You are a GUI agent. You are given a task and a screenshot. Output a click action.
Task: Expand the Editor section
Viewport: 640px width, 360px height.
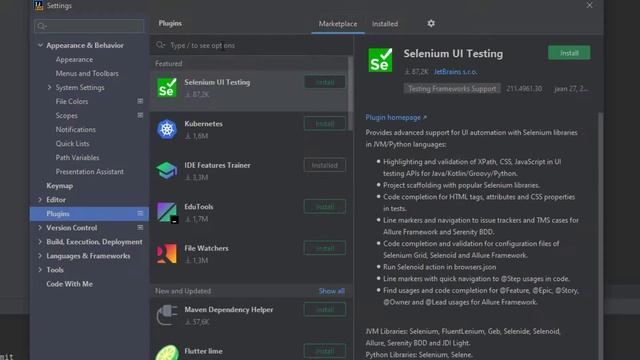[x=40, y=200]
